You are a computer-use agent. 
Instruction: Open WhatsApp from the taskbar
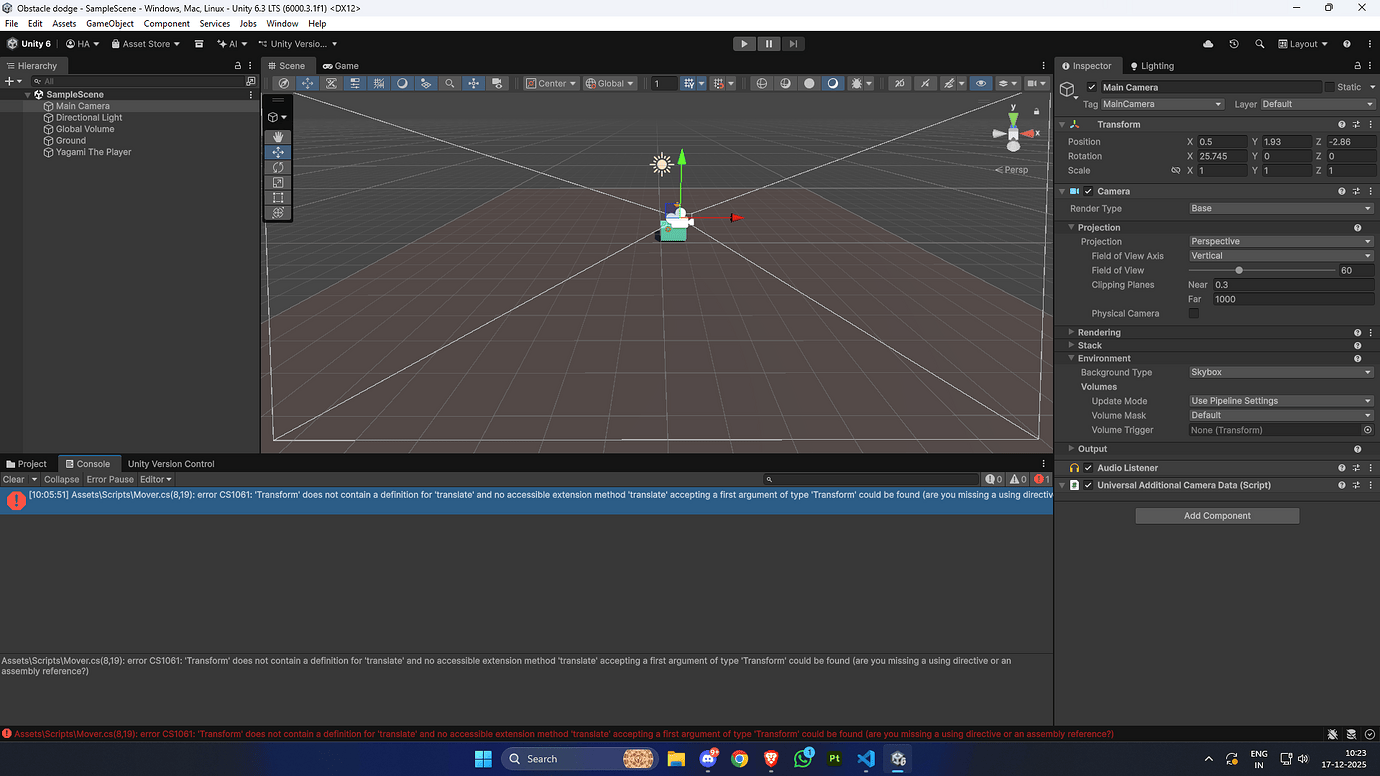(x=803, y=758)
